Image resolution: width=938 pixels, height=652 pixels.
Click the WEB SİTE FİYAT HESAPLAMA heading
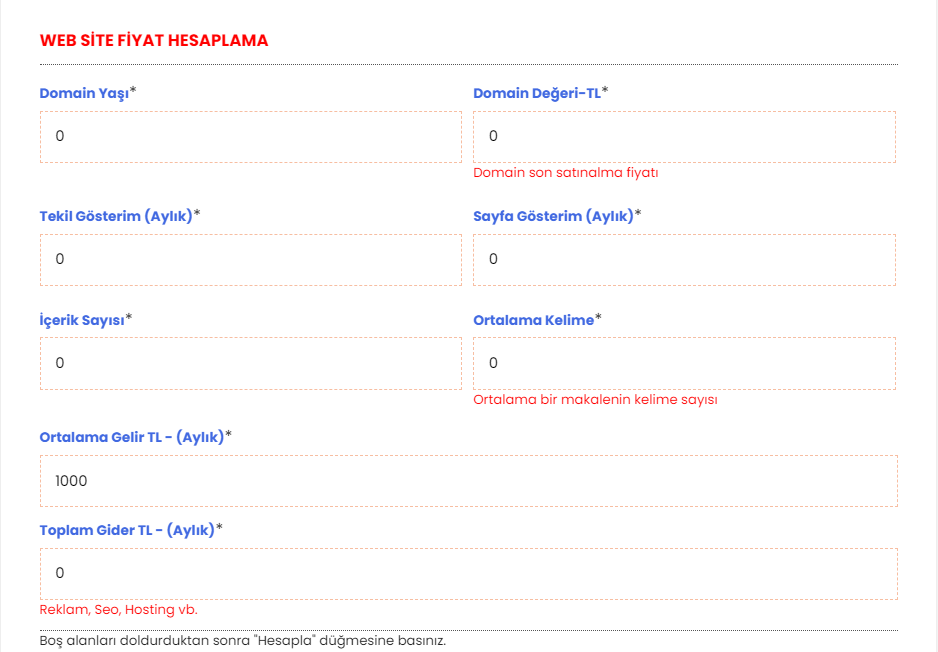(154, 41)
